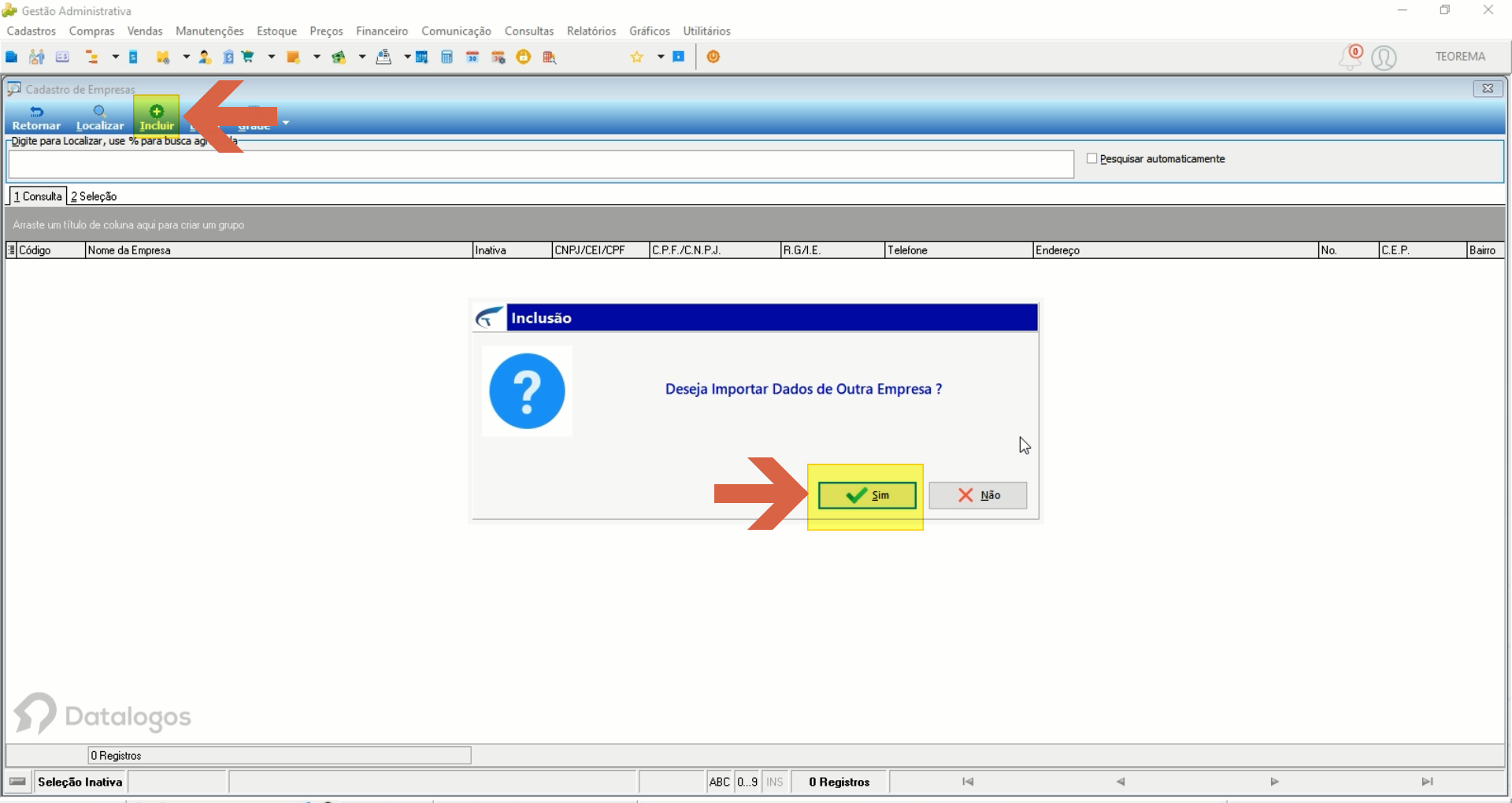Viewport: 1512px width, 803px height.
Task: Expand the Grade dropdown arrow
Action: pyautogui.click(x=286, y=123)
